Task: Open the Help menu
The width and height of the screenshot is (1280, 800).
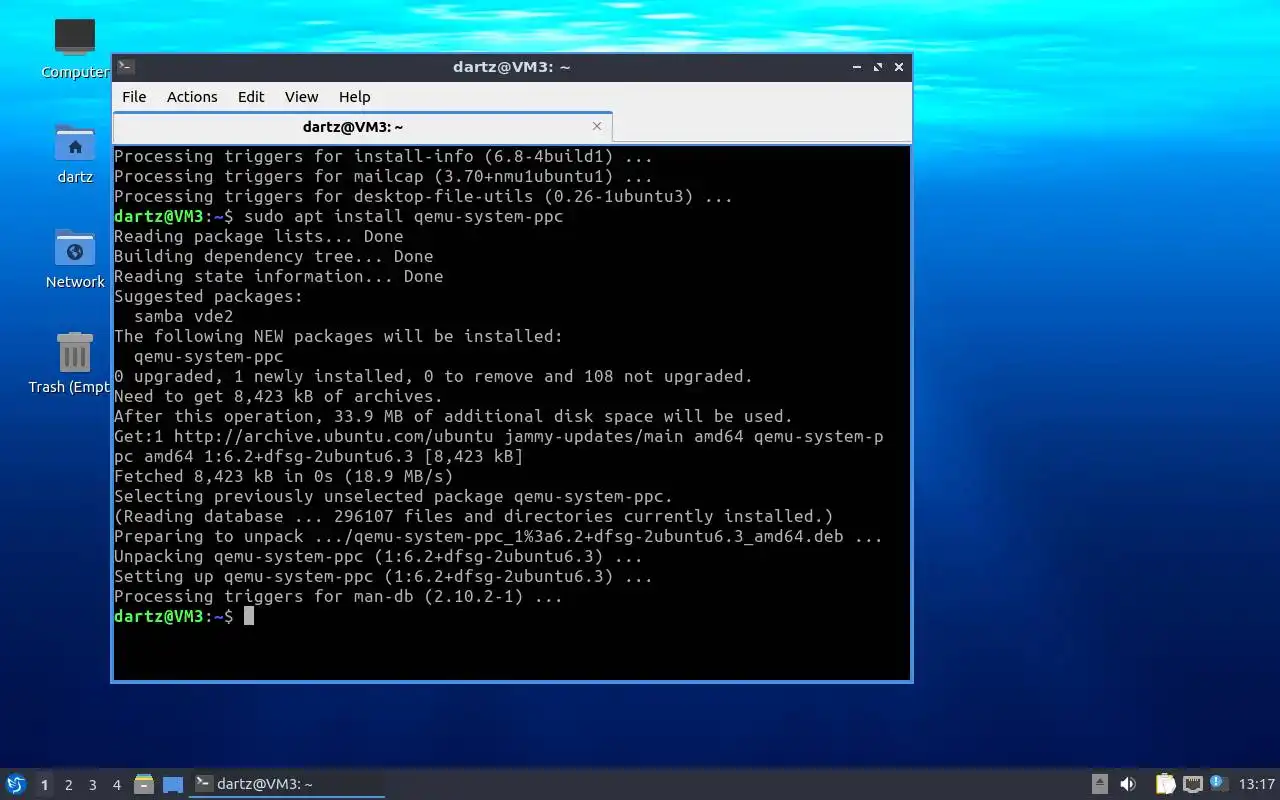Action: pyautogui.click(x=354, y=97)
